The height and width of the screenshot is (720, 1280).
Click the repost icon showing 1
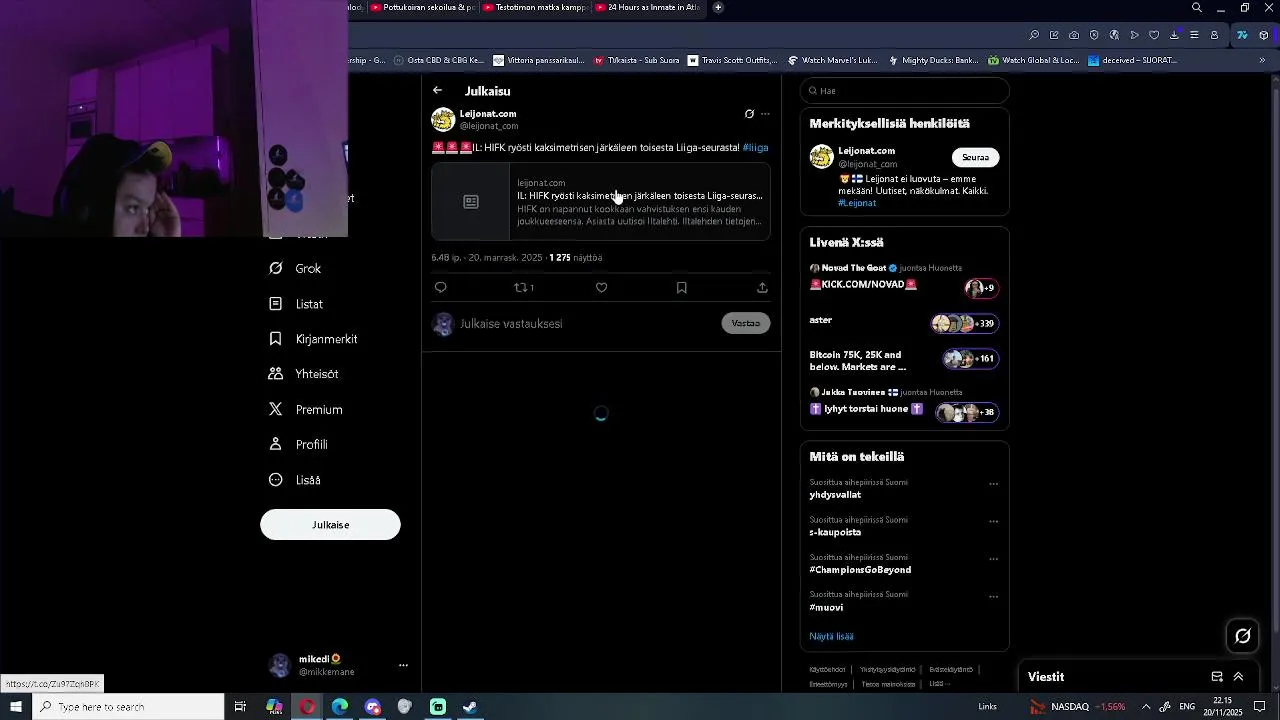tap(524, 288)
